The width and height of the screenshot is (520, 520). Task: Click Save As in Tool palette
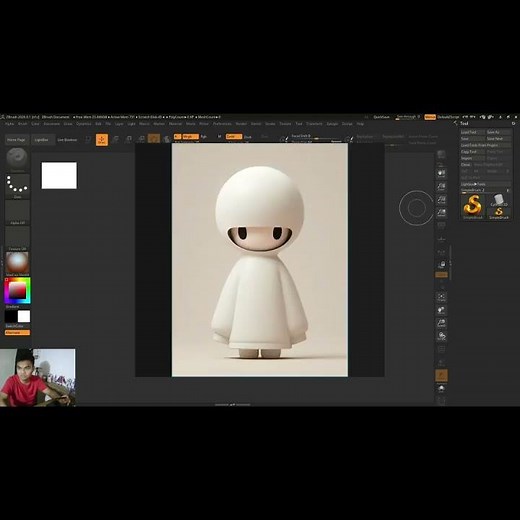click(498, 132)
